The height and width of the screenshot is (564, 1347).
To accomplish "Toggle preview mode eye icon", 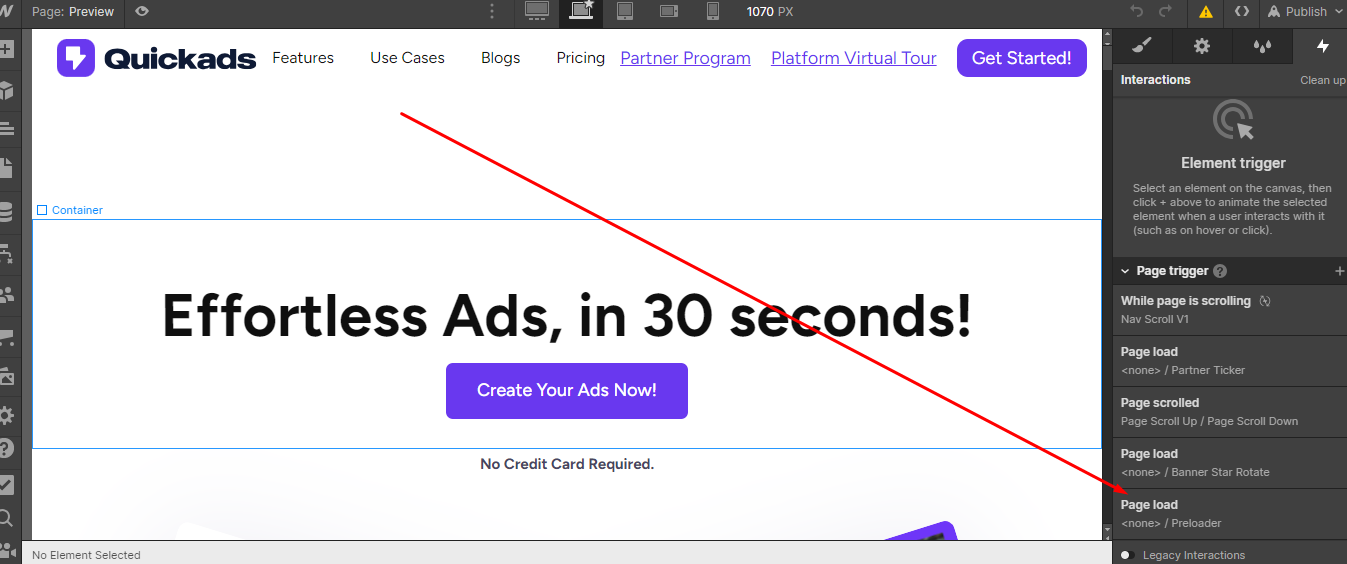I will [142, 11].
